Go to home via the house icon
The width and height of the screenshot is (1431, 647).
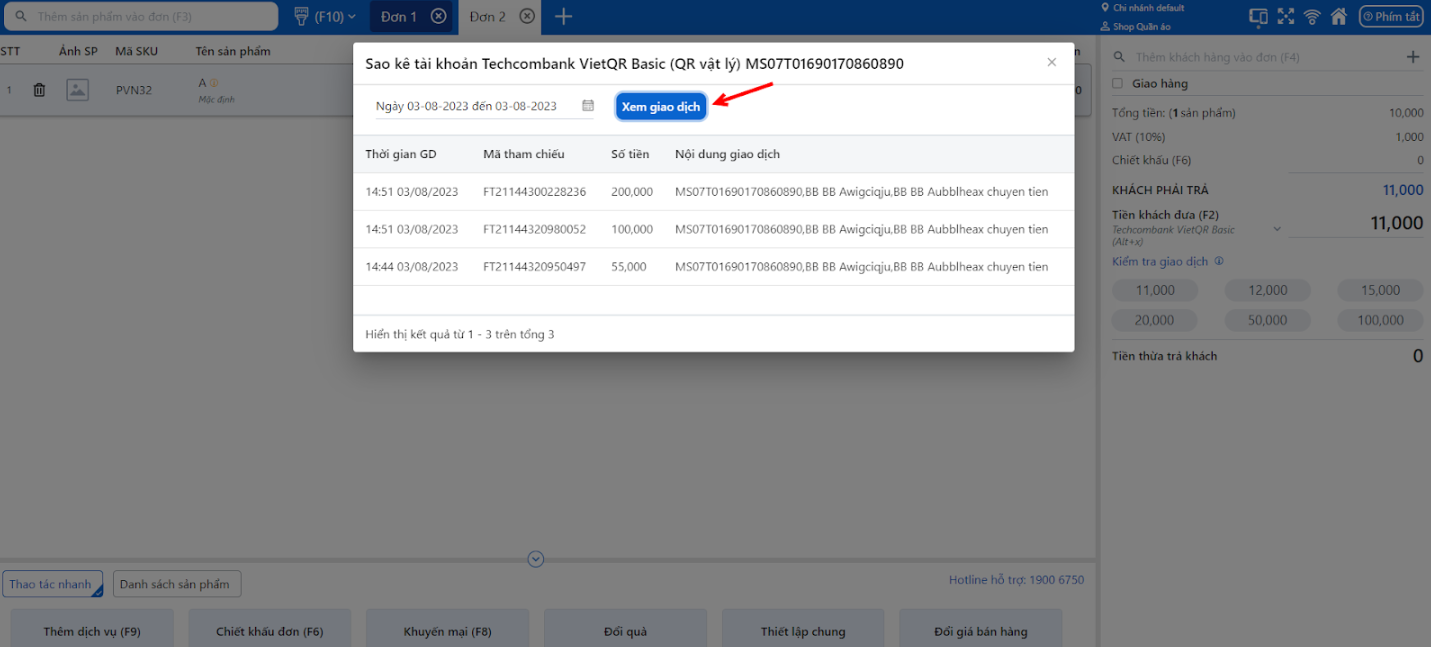pyautogui.click(x=1339, y=16)
